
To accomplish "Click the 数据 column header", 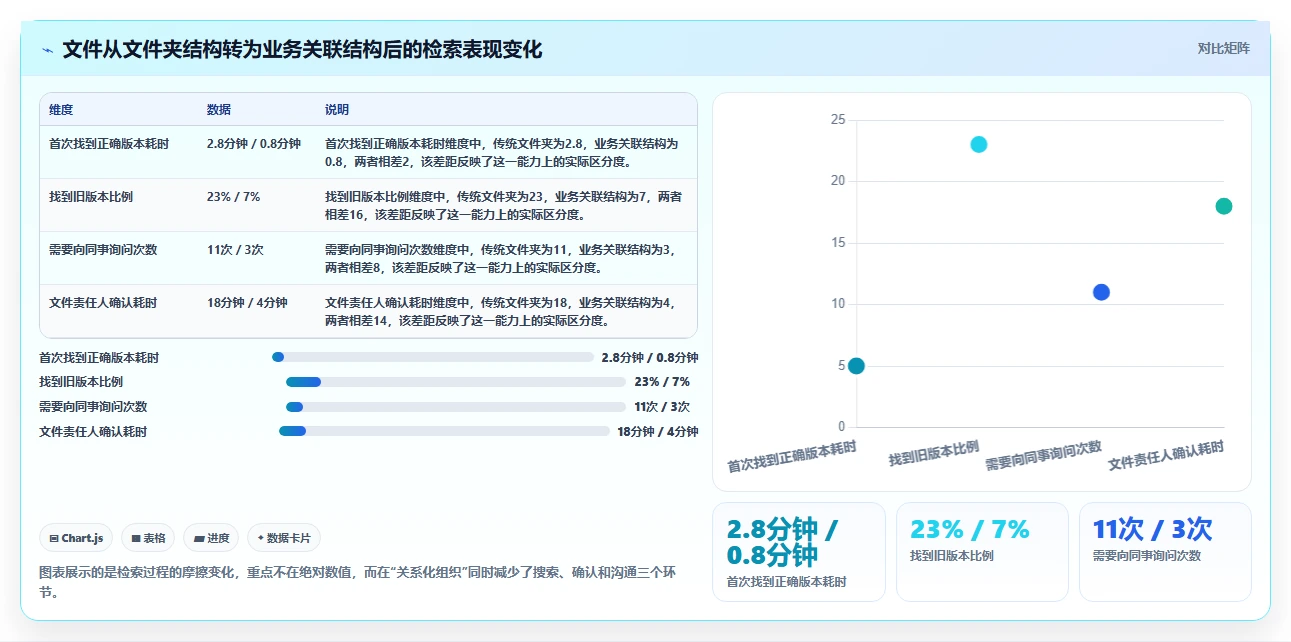I will pyautogui.click(x=219, y=109).
